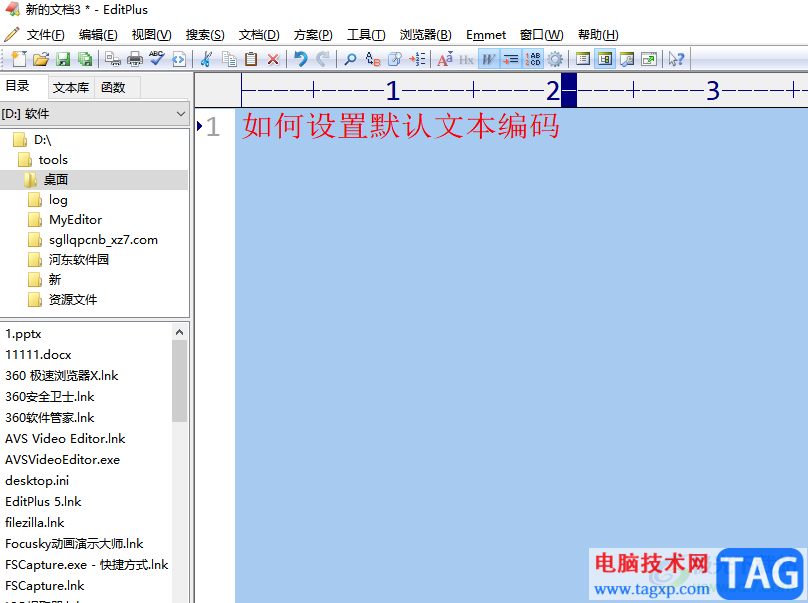Image resolution: width=808 pixels, height=603 pixels.
Task: Click go to line icon
Action: [417, 59]
